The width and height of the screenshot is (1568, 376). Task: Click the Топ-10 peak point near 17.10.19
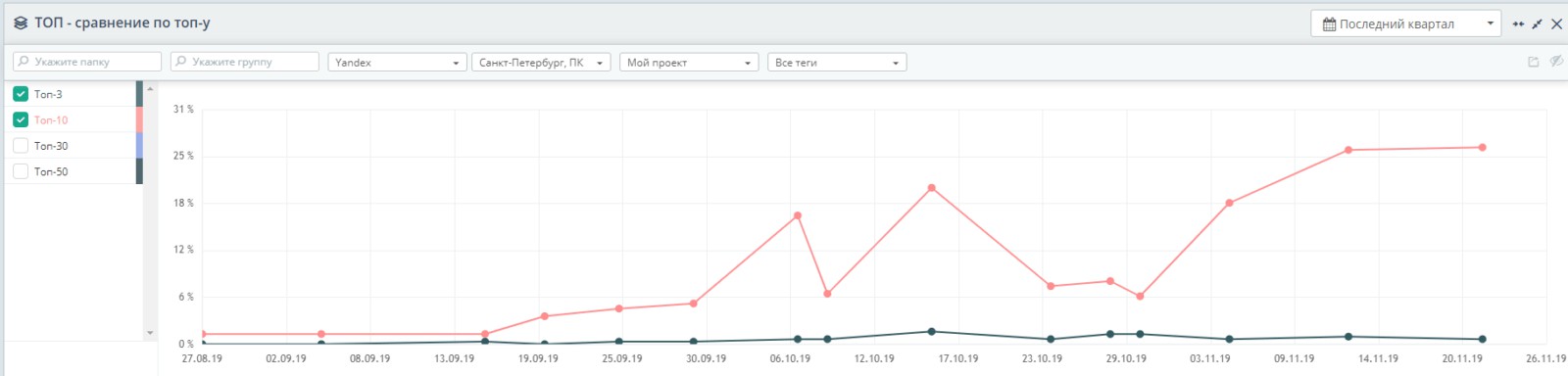[931, 188]
